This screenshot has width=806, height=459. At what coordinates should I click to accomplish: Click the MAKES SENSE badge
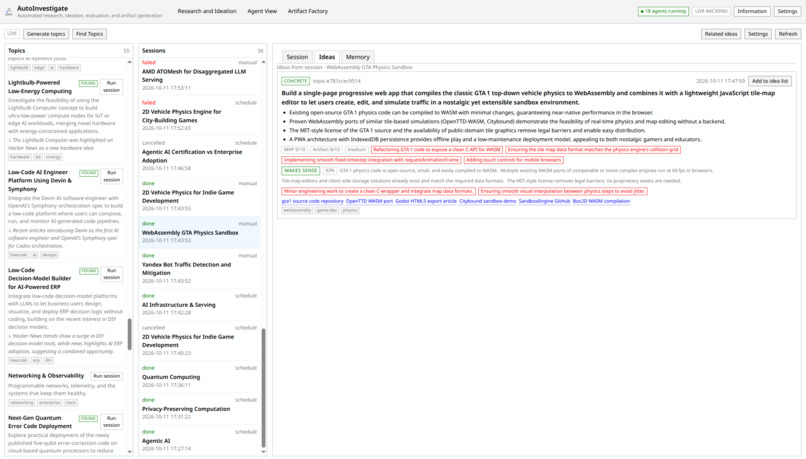coord(301,170)
